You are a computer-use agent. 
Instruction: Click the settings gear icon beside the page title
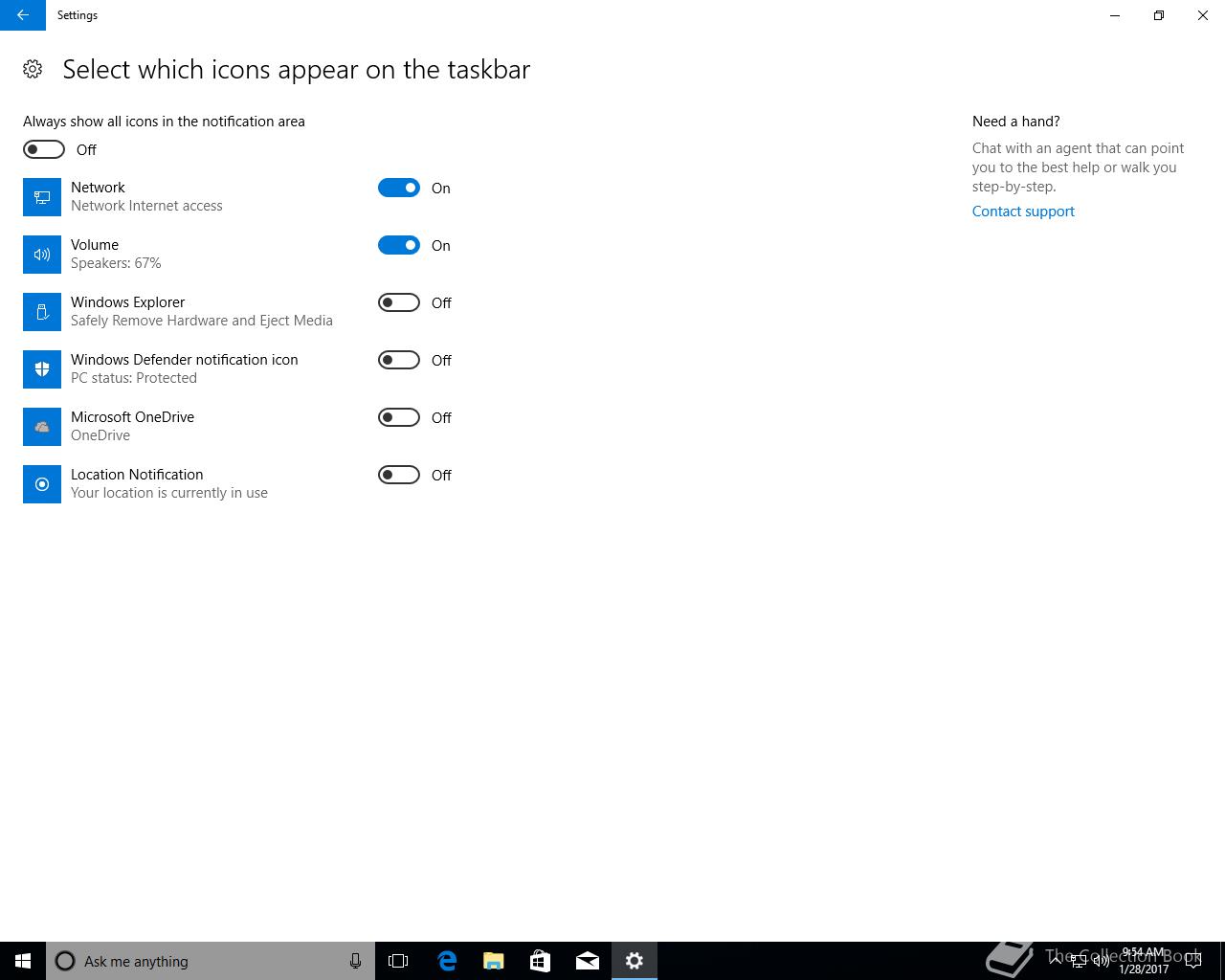(33, 69)
